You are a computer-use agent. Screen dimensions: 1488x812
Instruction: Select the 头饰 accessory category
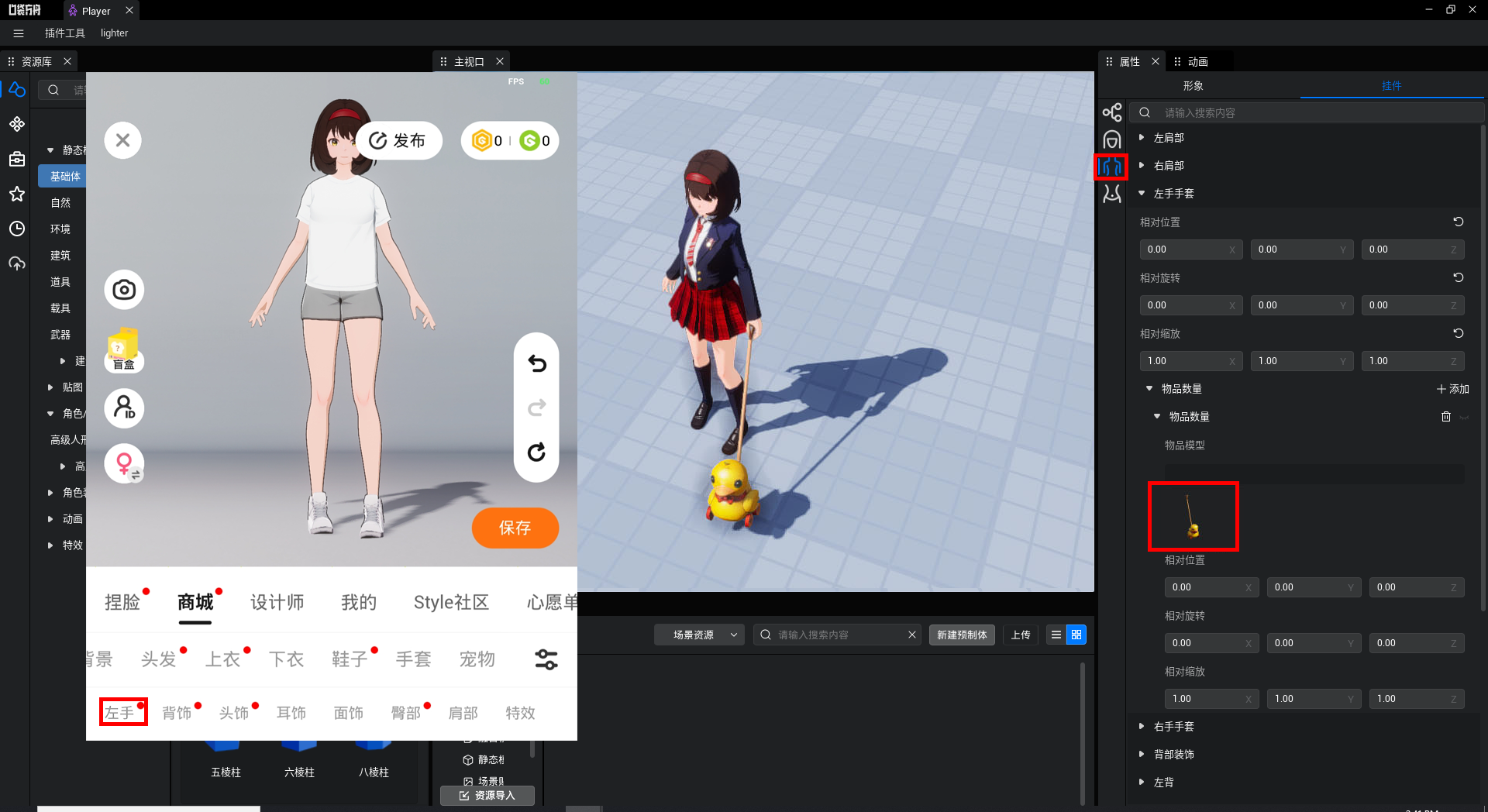coord(234,713)
